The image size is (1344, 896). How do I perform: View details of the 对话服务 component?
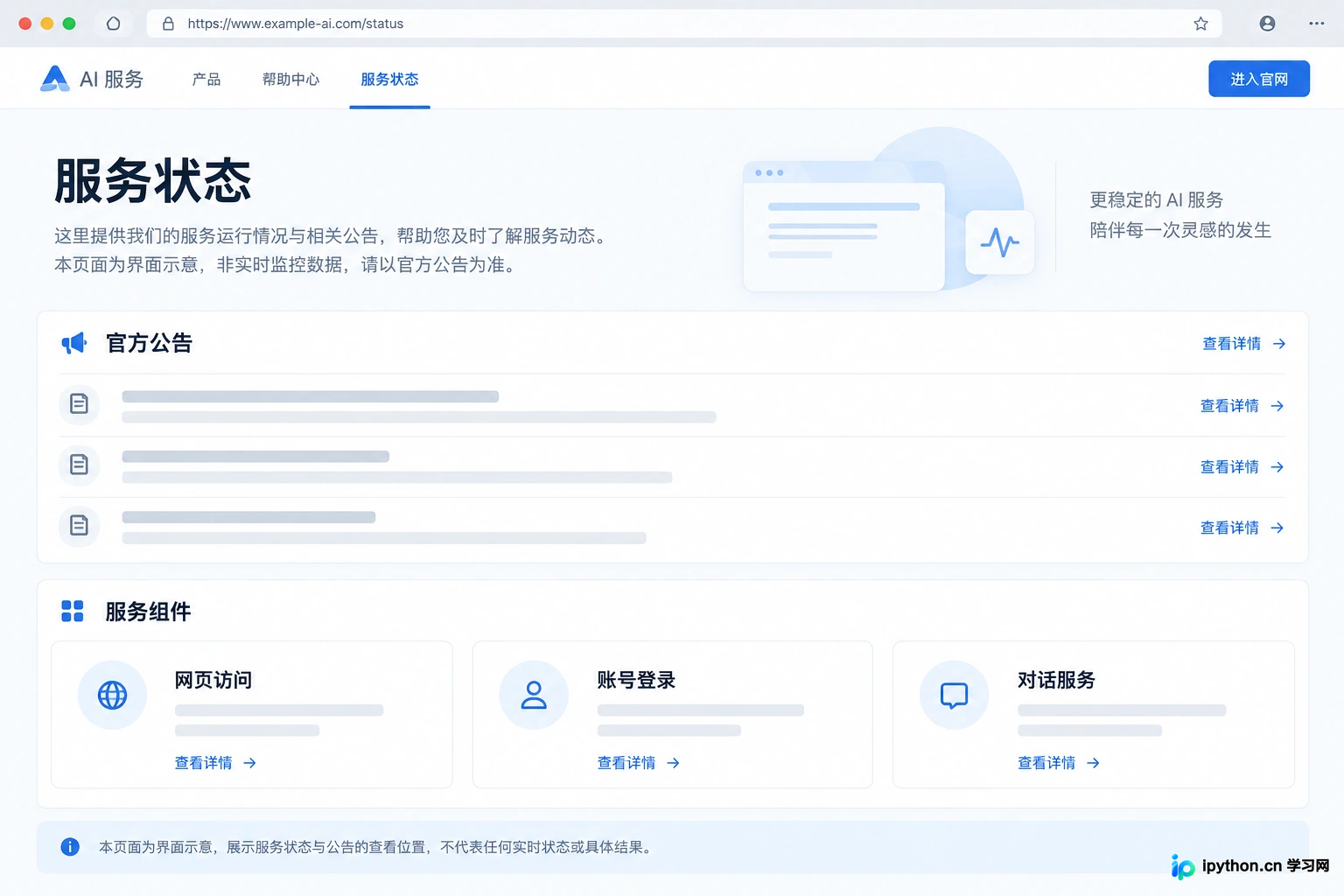coord(1059,763)
